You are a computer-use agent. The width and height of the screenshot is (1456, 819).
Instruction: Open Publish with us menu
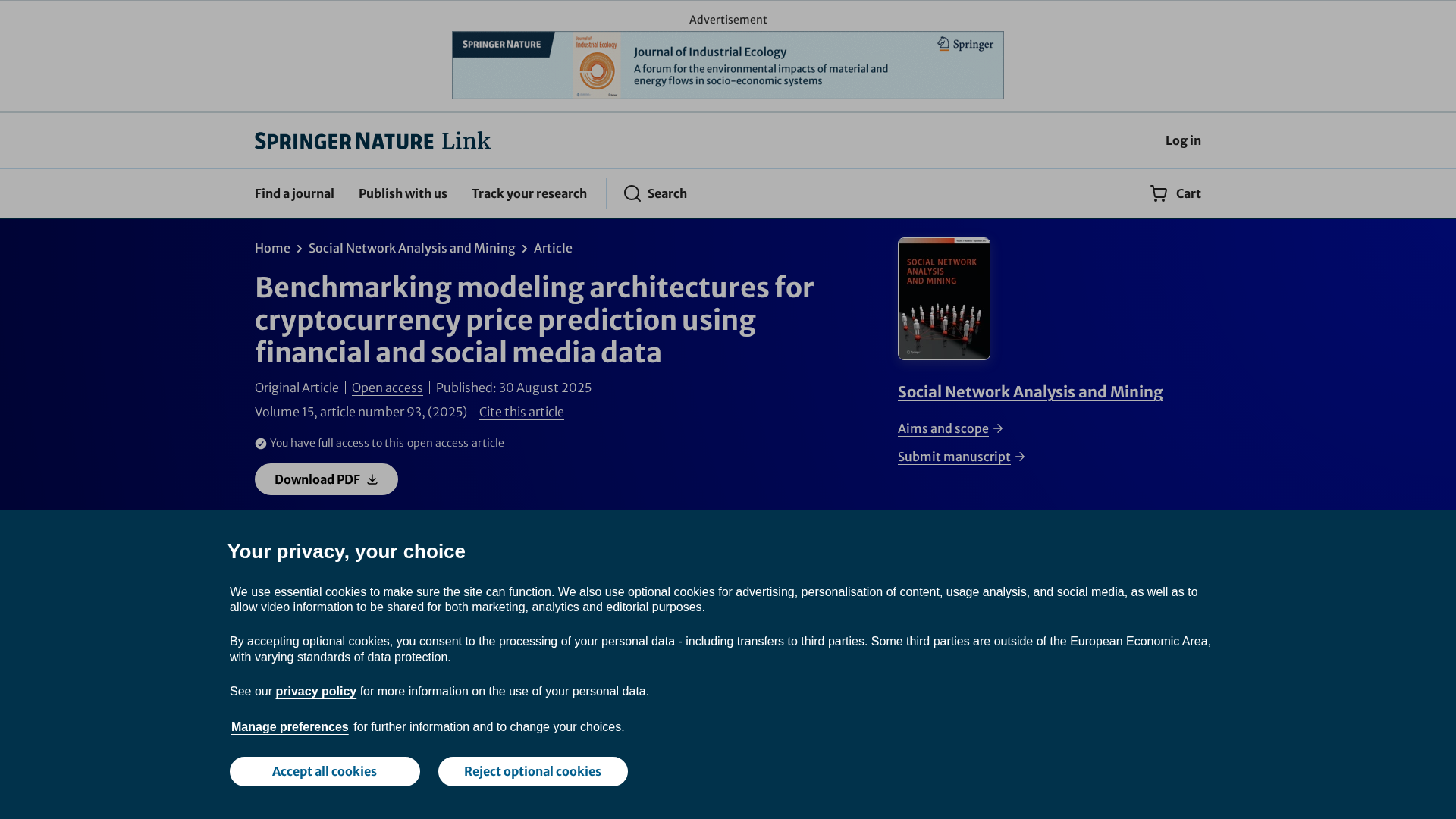(x=403, y=194)
